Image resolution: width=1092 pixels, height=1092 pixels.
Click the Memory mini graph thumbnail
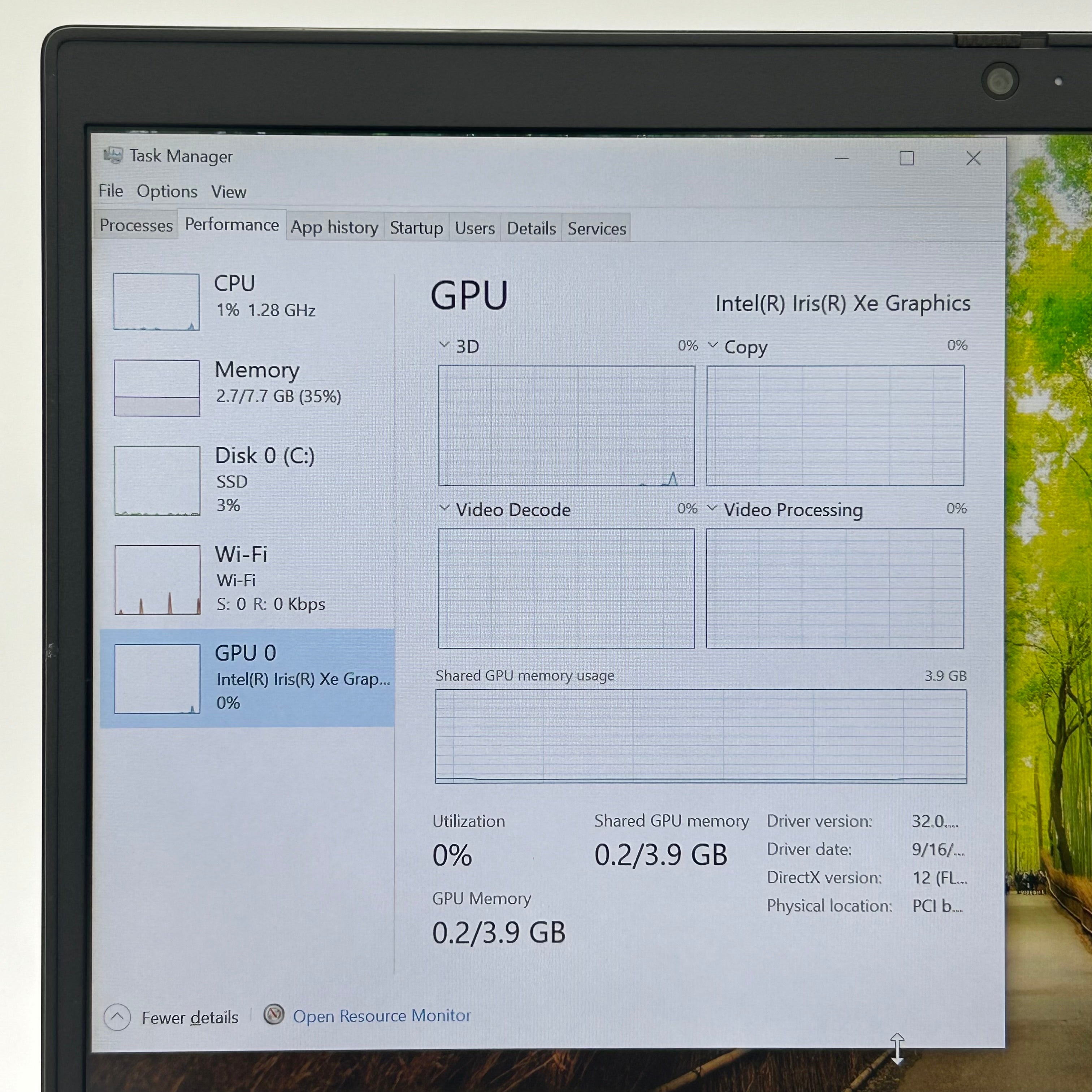tap(157, 388)
